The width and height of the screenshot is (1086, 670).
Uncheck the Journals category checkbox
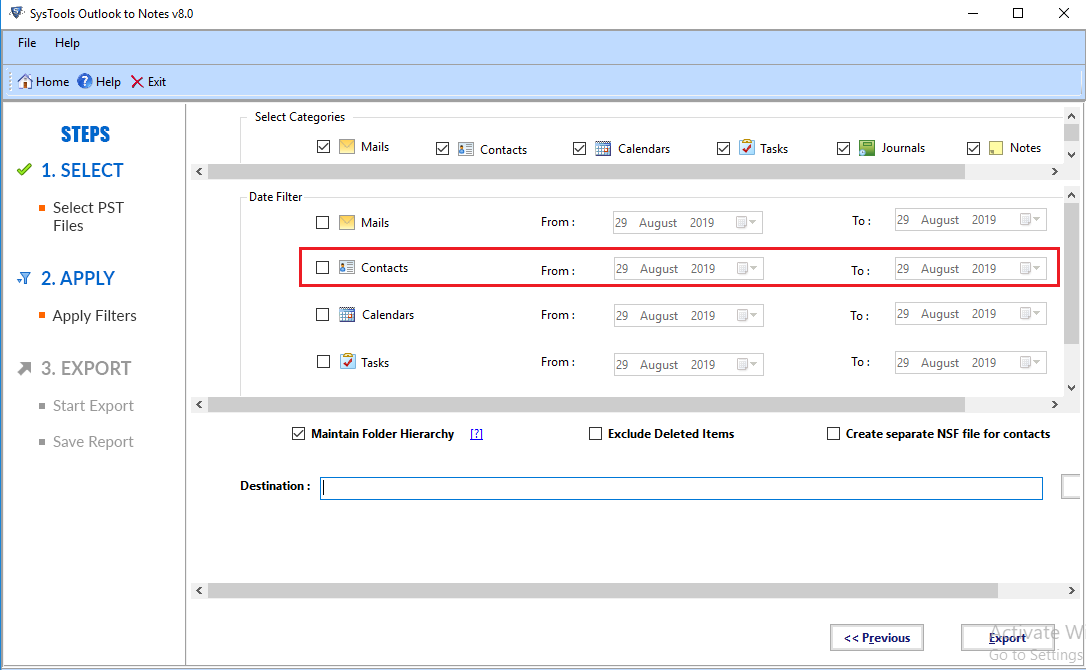(x=844, y=148)
